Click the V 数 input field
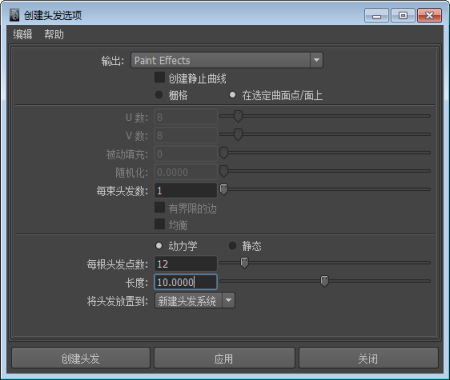The height and width of the screenshot is (380, 450). coord(186,135)
